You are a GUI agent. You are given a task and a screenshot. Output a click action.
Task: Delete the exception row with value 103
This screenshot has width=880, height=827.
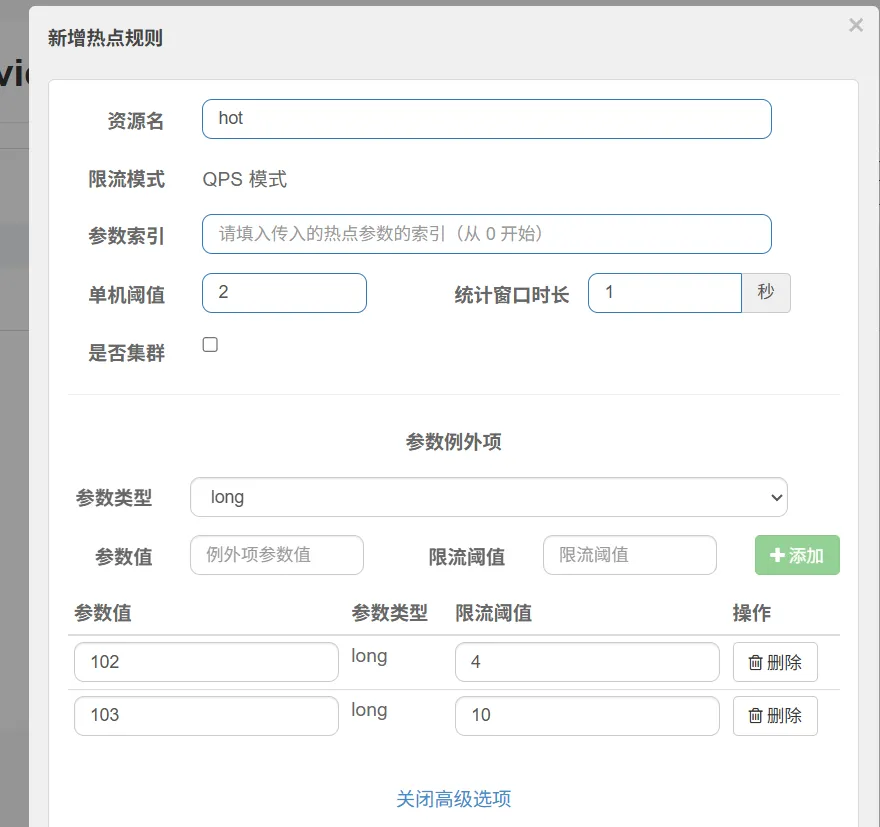pyautogui.click(x=775, y=716)
